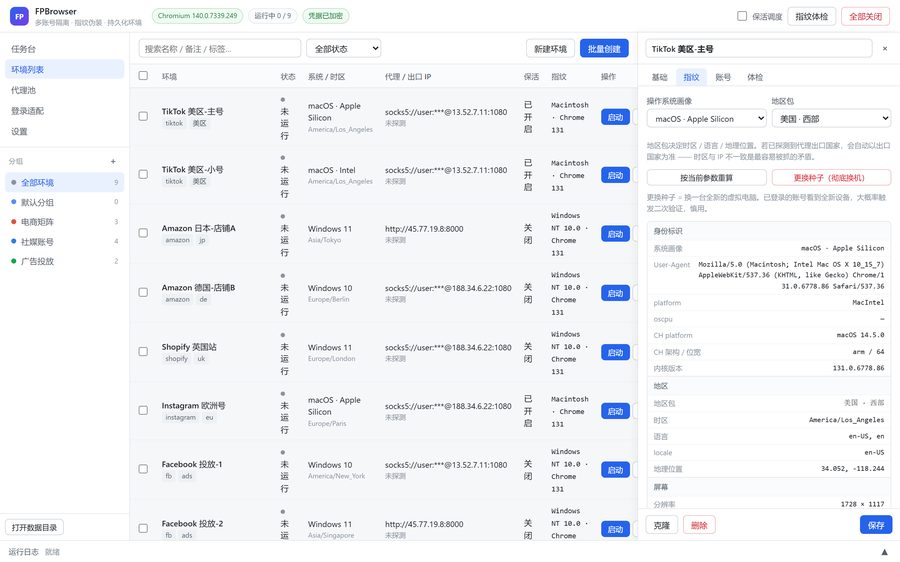900x562 pixels.
Task: Click the Facebook 投放-2 environment name
Action: (192, 524)
